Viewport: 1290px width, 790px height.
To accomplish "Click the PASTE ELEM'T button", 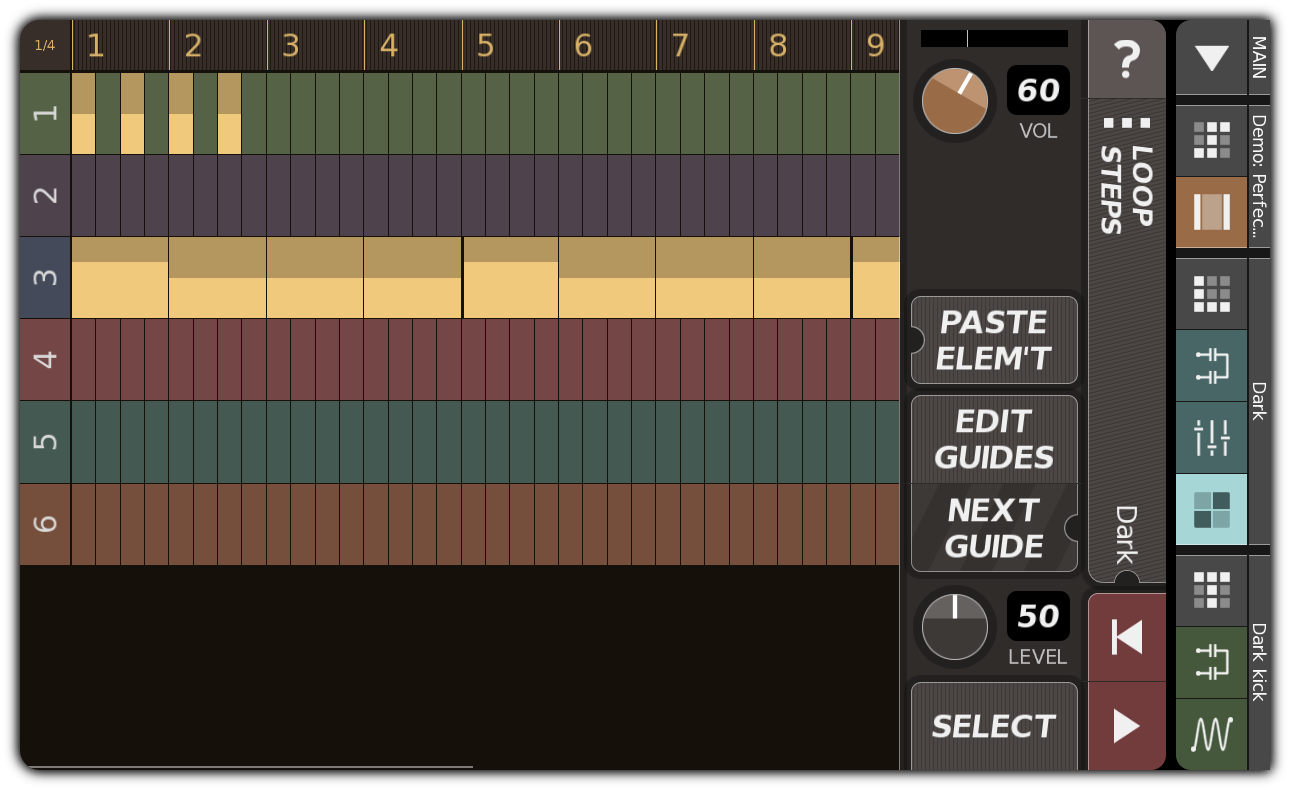I will pos(993,339).
